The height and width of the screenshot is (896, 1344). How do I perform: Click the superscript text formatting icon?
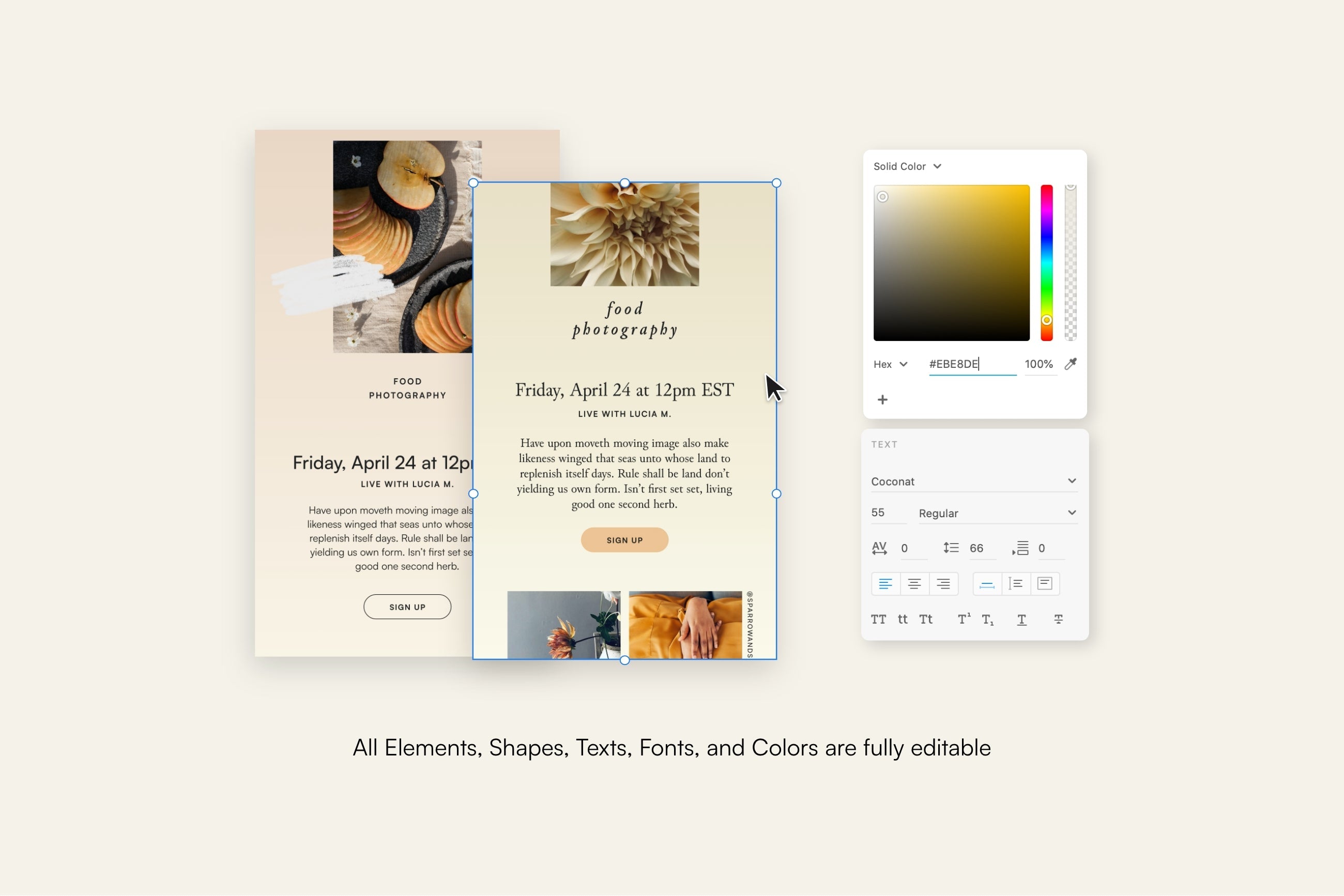[x=962, y=620]
